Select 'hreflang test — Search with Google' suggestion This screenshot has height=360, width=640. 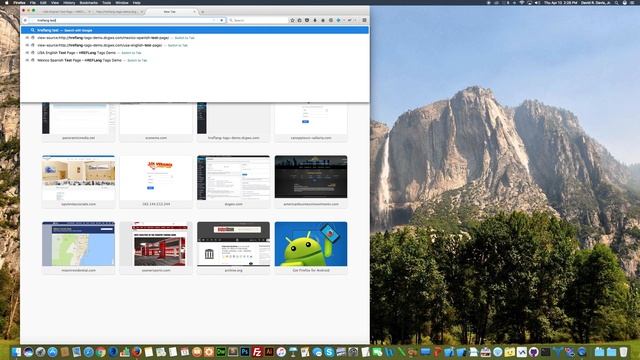pos(195,30)
